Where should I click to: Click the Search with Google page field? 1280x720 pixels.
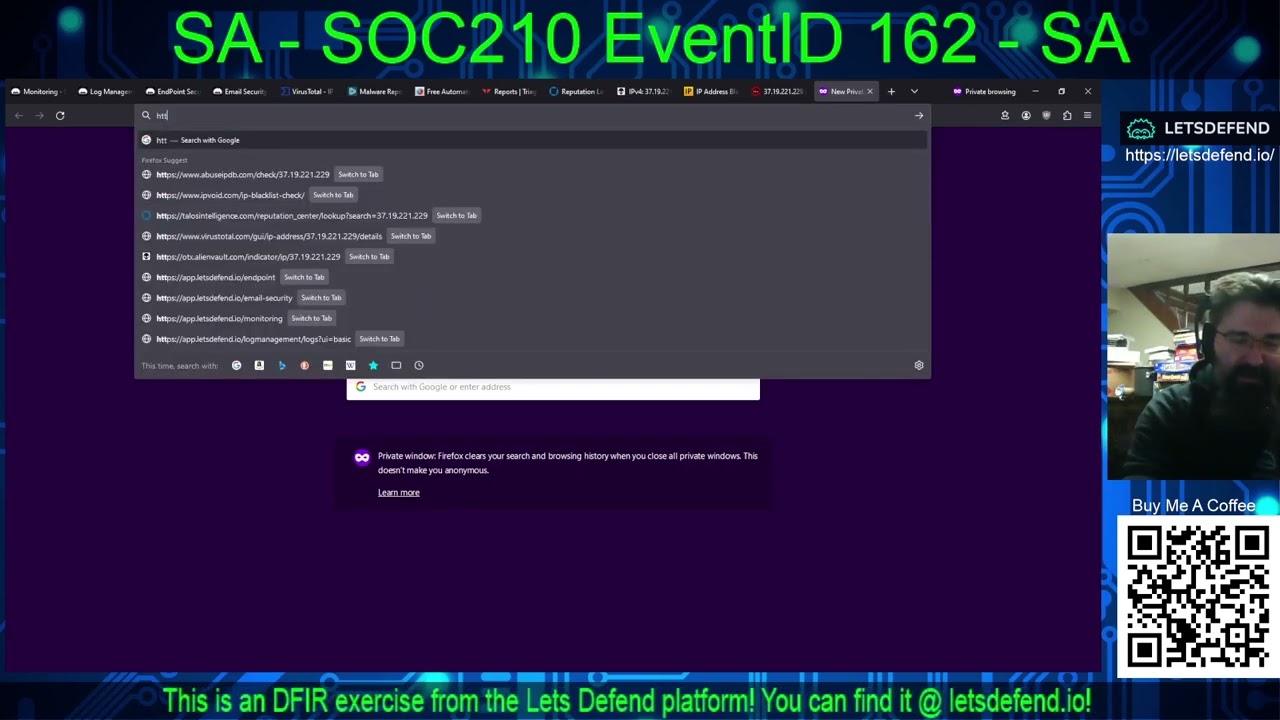click(x=553, y=387)
